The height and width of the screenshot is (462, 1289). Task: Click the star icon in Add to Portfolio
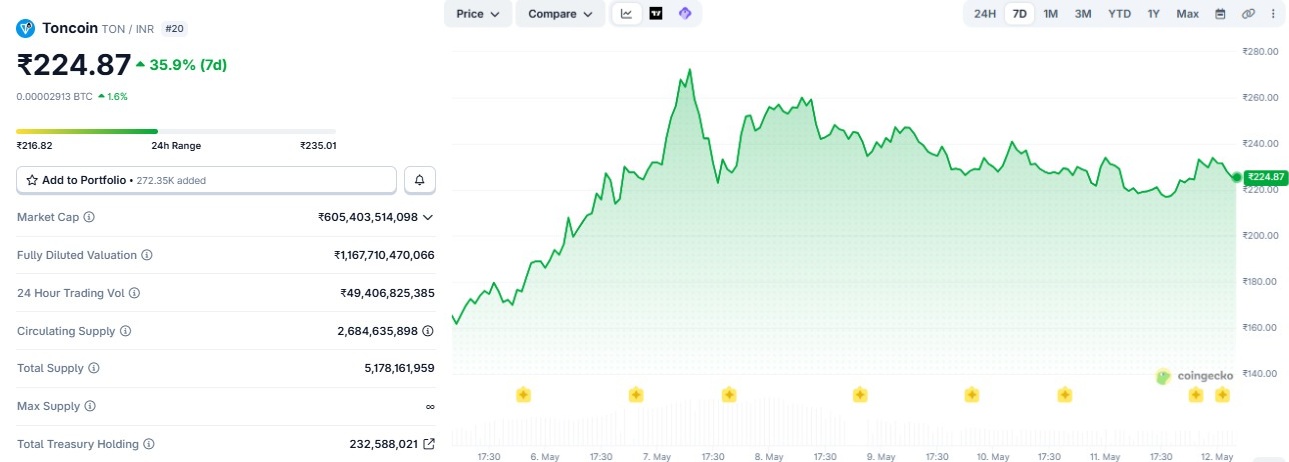32,180
